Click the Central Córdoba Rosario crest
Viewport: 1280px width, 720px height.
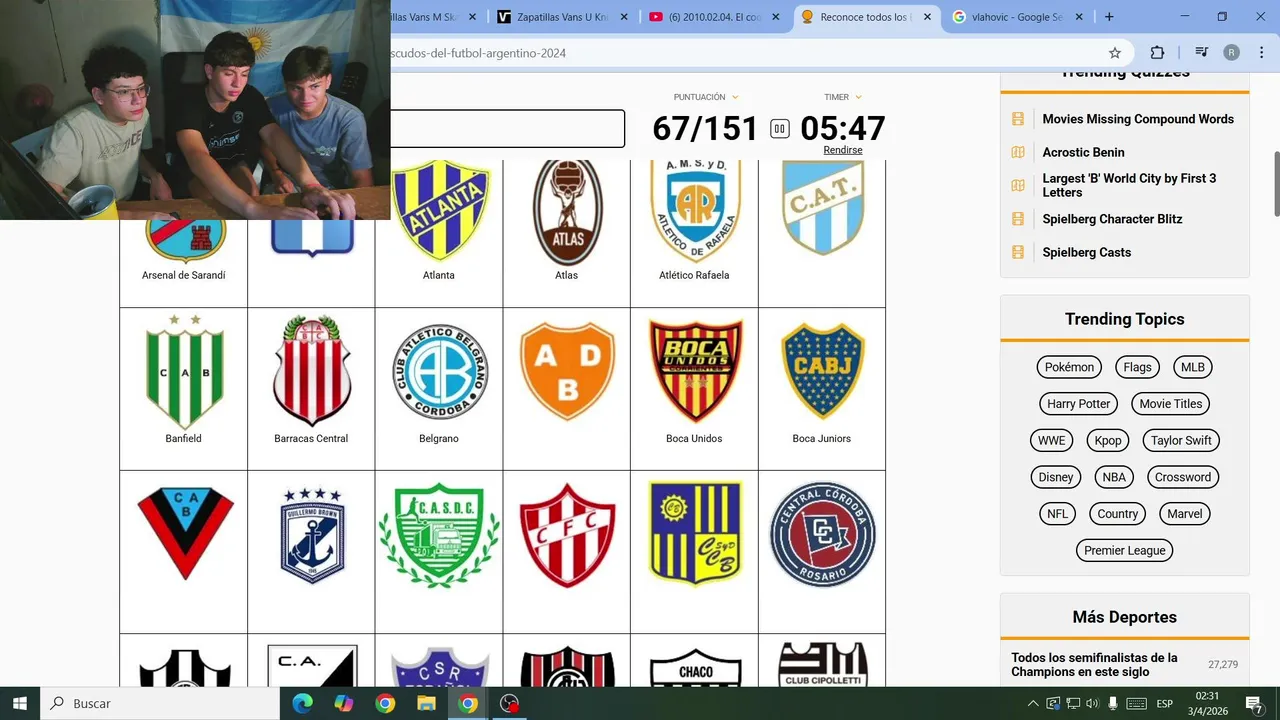click(822, 534)
